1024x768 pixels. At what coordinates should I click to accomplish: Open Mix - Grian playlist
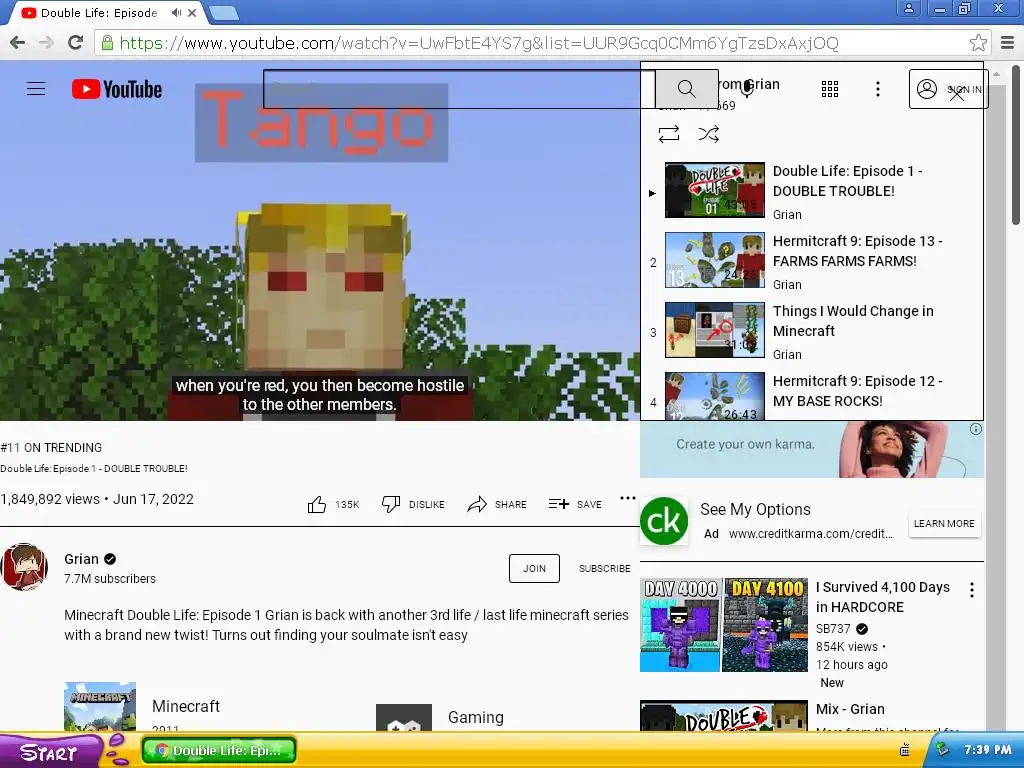[850, 709]
